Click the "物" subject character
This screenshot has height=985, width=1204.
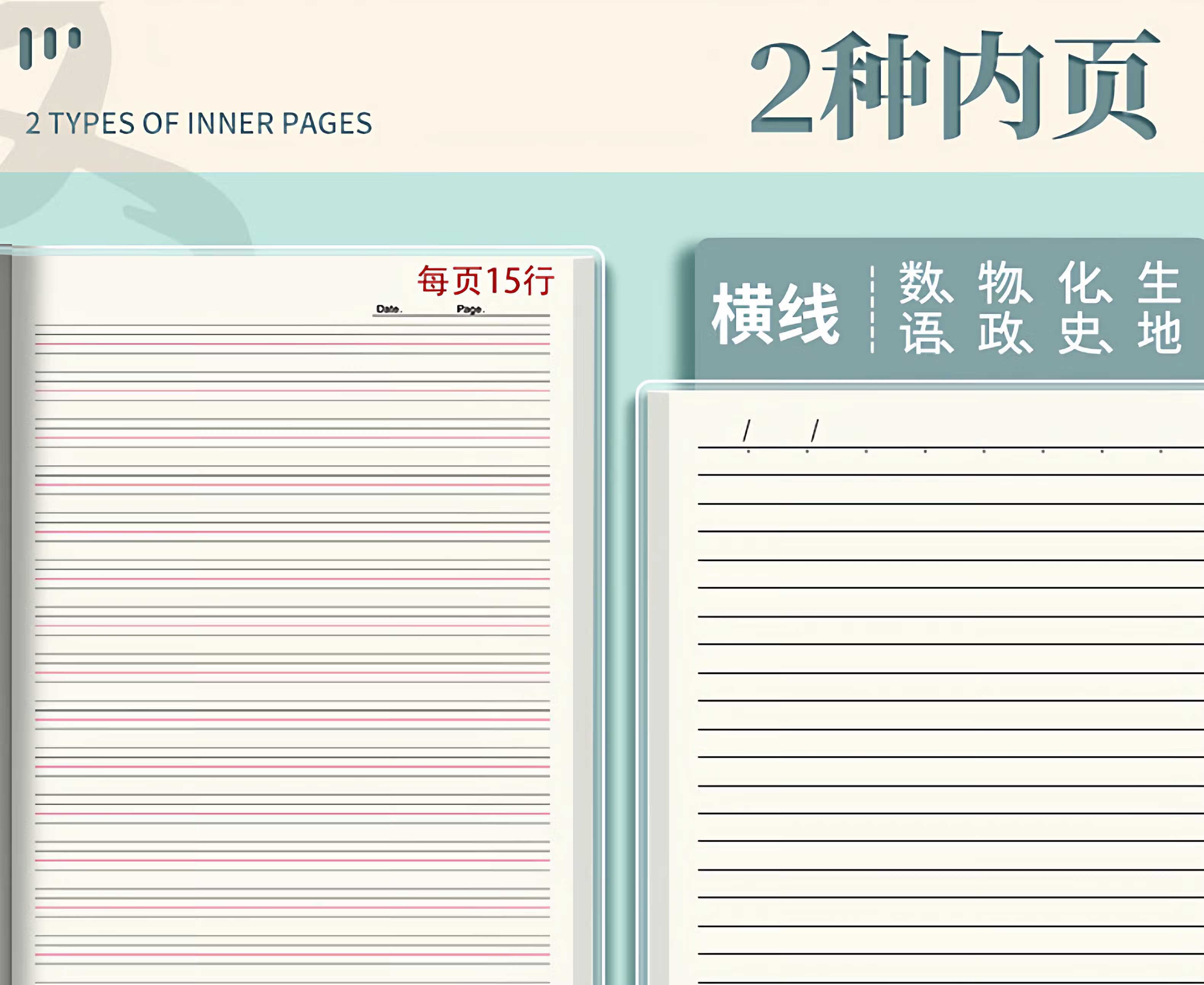tap(1001, 282)
